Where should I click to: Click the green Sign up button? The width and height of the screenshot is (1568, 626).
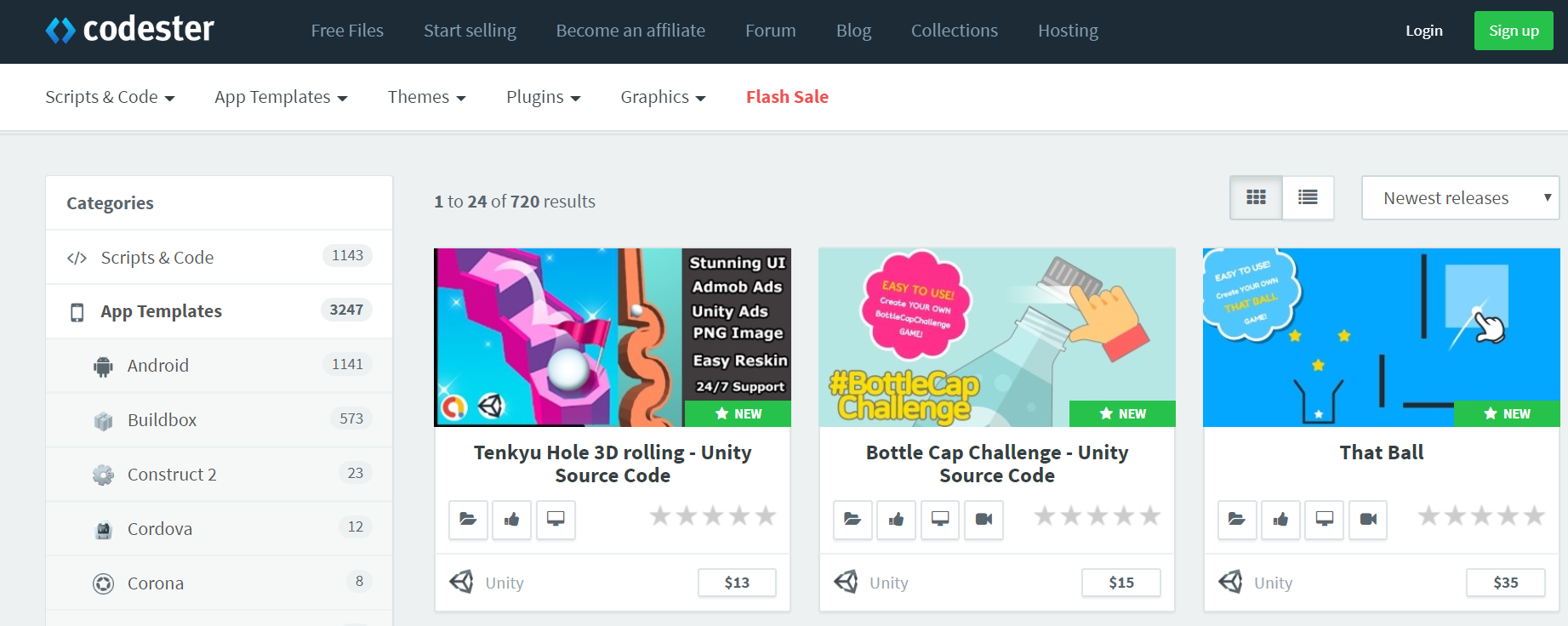pyautogui.click(x=1514, y=31)
